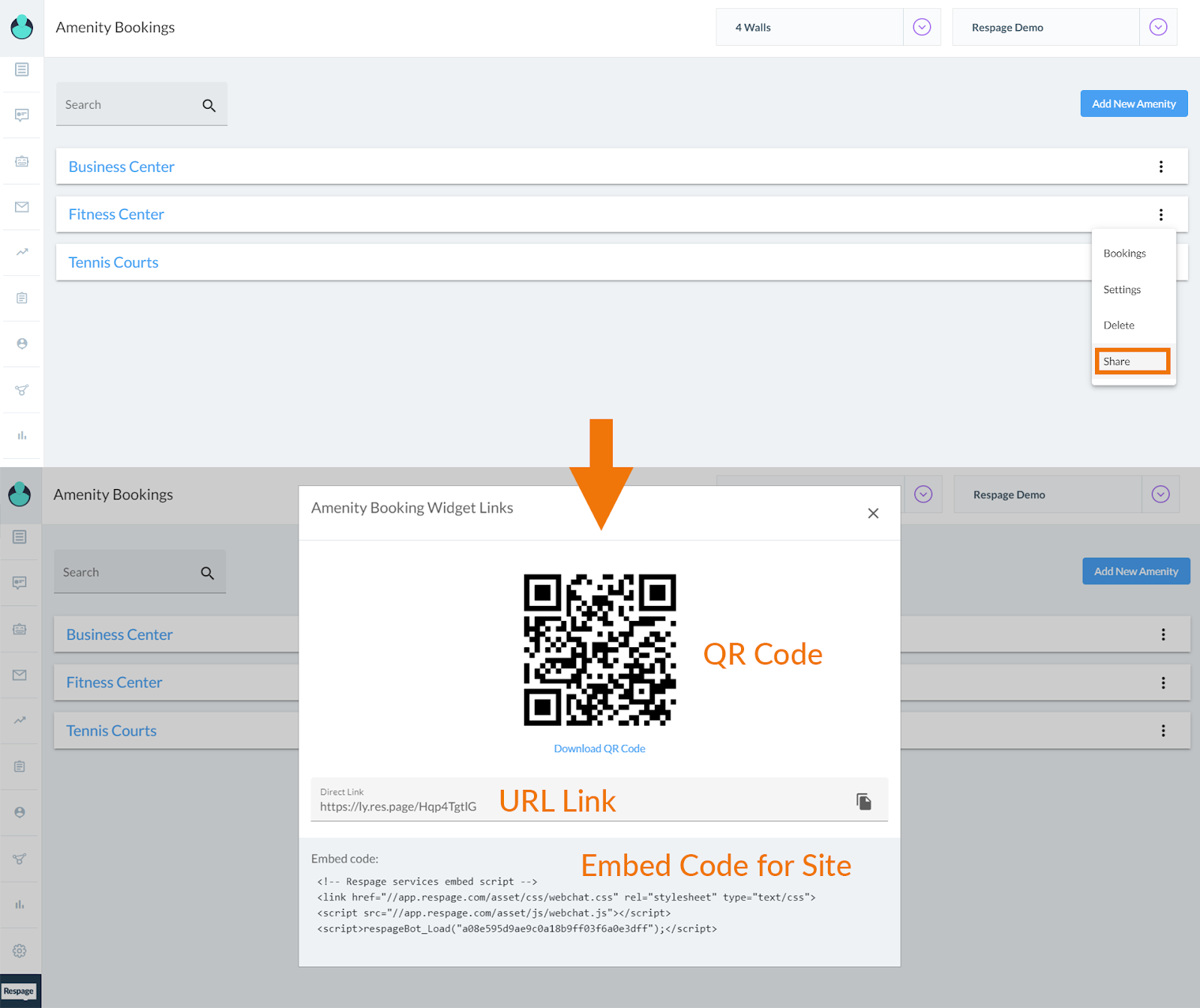Open three-dot menu for Tennis Courts behind the dialog

(1163, 730)
